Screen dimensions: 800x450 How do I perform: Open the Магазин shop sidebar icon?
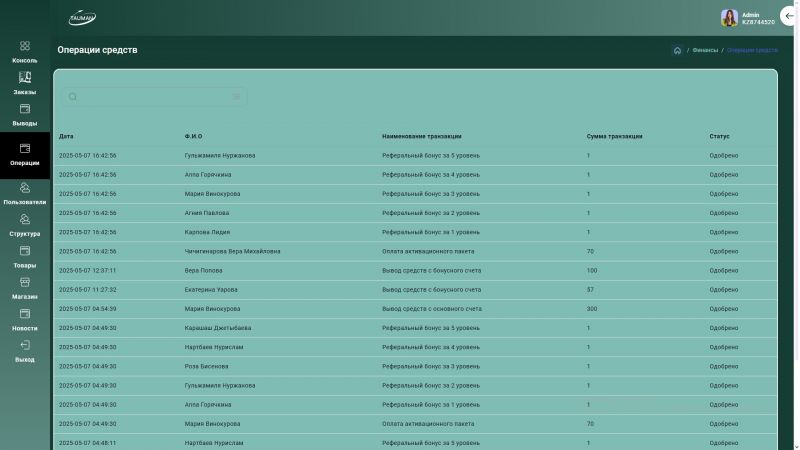(x=25, y=283)
